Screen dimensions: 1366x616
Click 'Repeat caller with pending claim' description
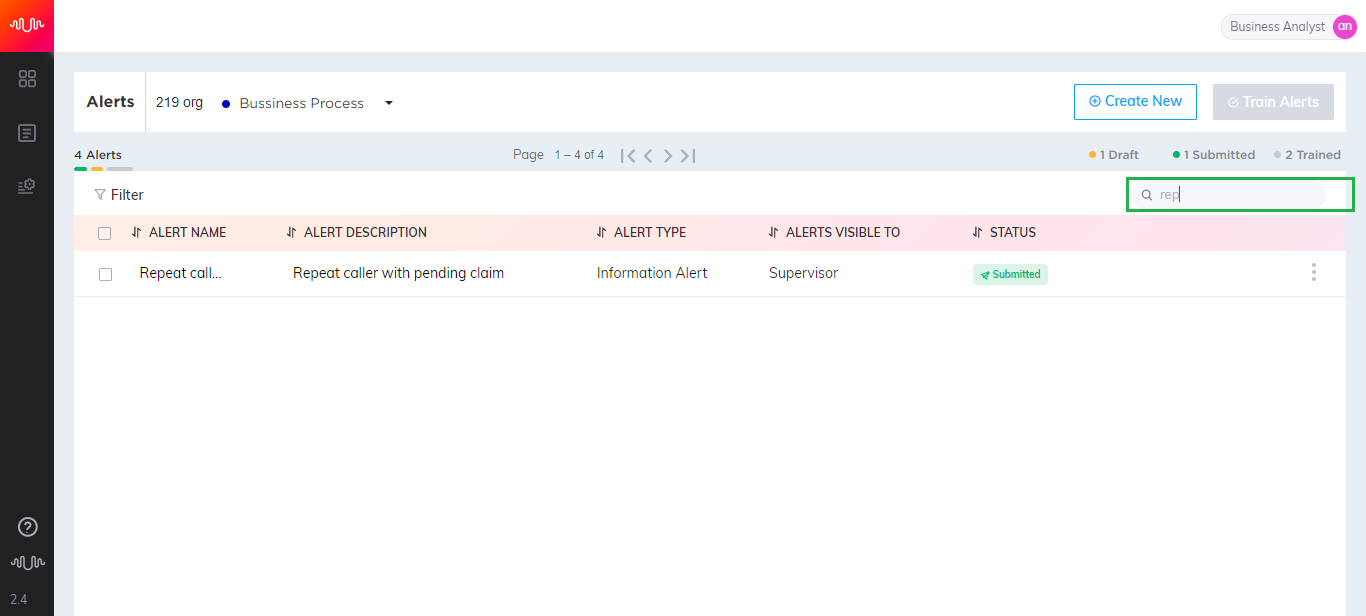(398, 273)
